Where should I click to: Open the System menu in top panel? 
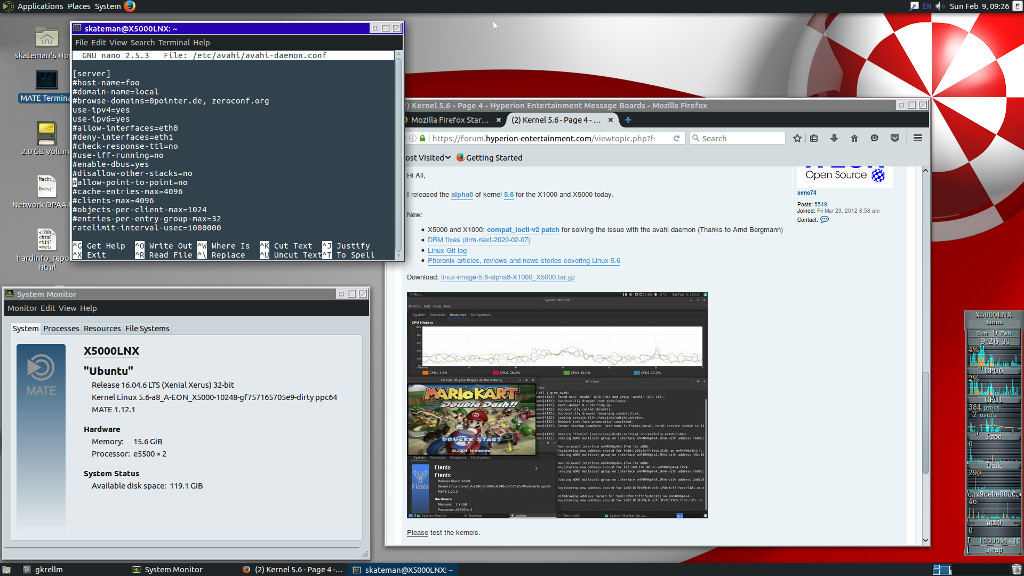point(108,6)
